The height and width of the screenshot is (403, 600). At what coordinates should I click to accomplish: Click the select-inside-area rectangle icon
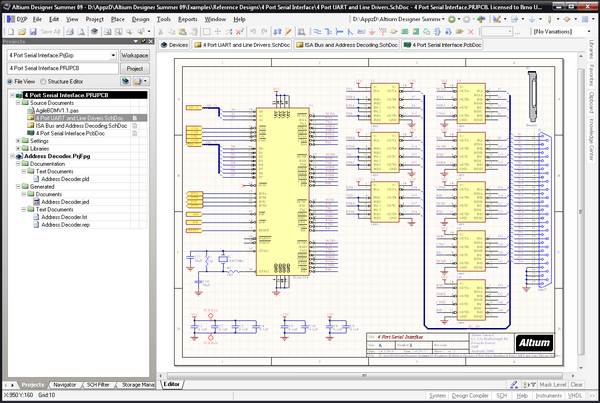[x=207, y=32]
